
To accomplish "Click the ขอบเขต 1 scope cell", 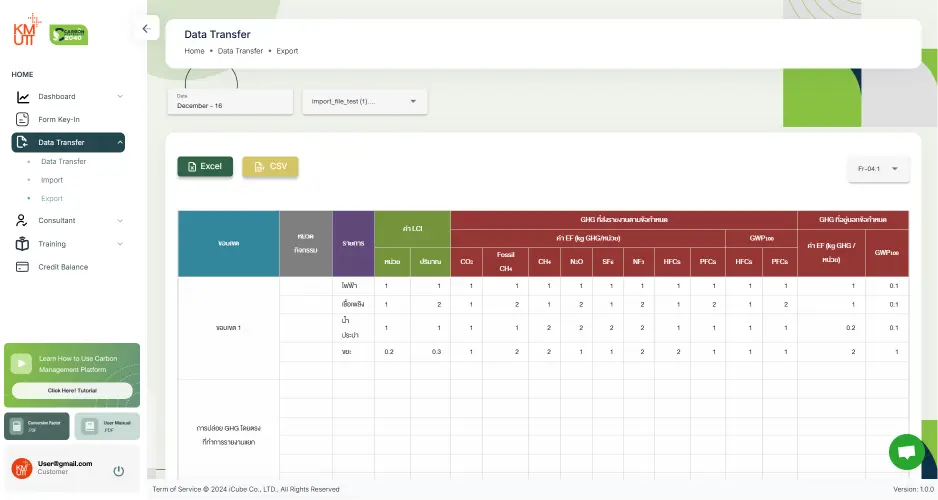I will [x=229, y=328].
